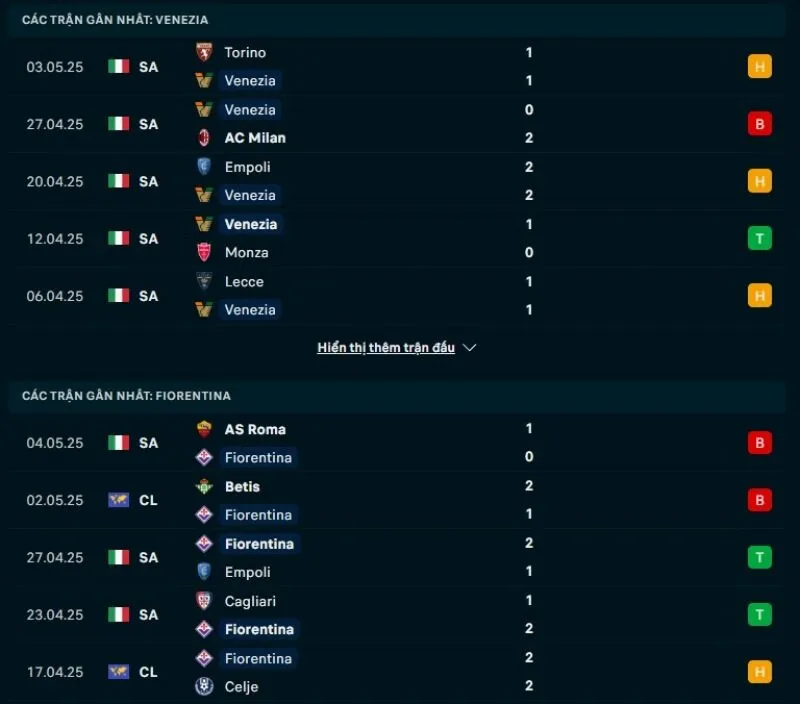Select the Betis club badge
Viewport: 800px width, 704px height.
205,486
